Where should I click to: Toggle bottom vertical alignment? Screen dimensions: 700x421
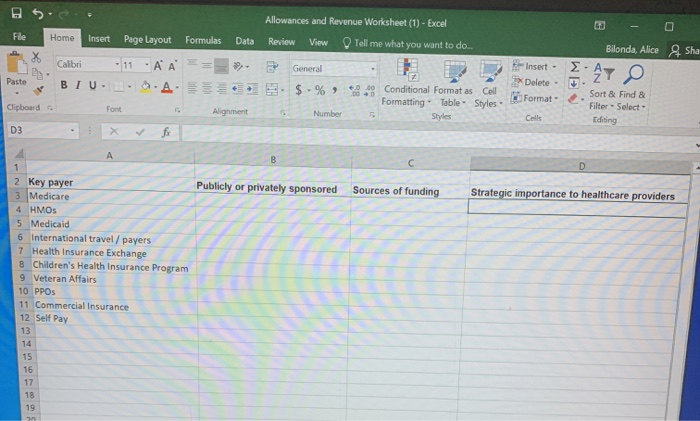click(x=221, y=67)
